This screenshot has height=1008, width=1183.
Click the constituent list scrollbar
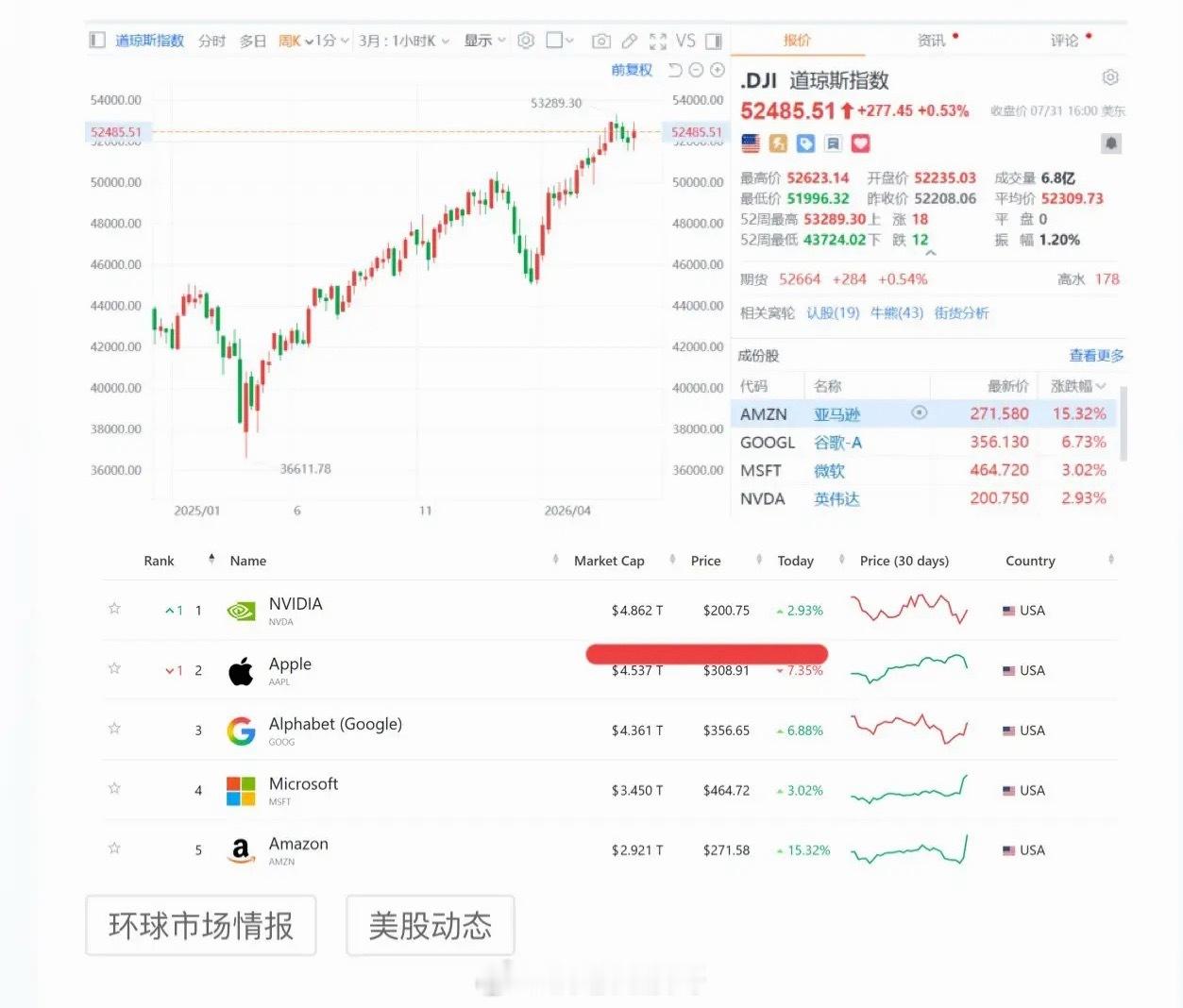pyautogui.click(x=1123, y=423)
